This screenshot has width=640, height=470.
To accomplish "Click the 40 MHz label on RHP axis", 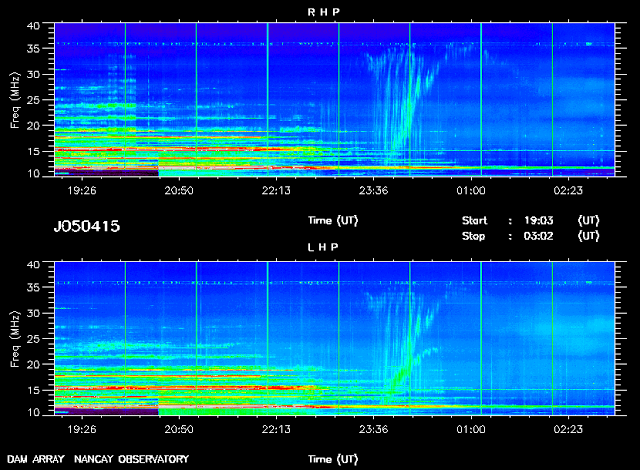I will 33,26.
